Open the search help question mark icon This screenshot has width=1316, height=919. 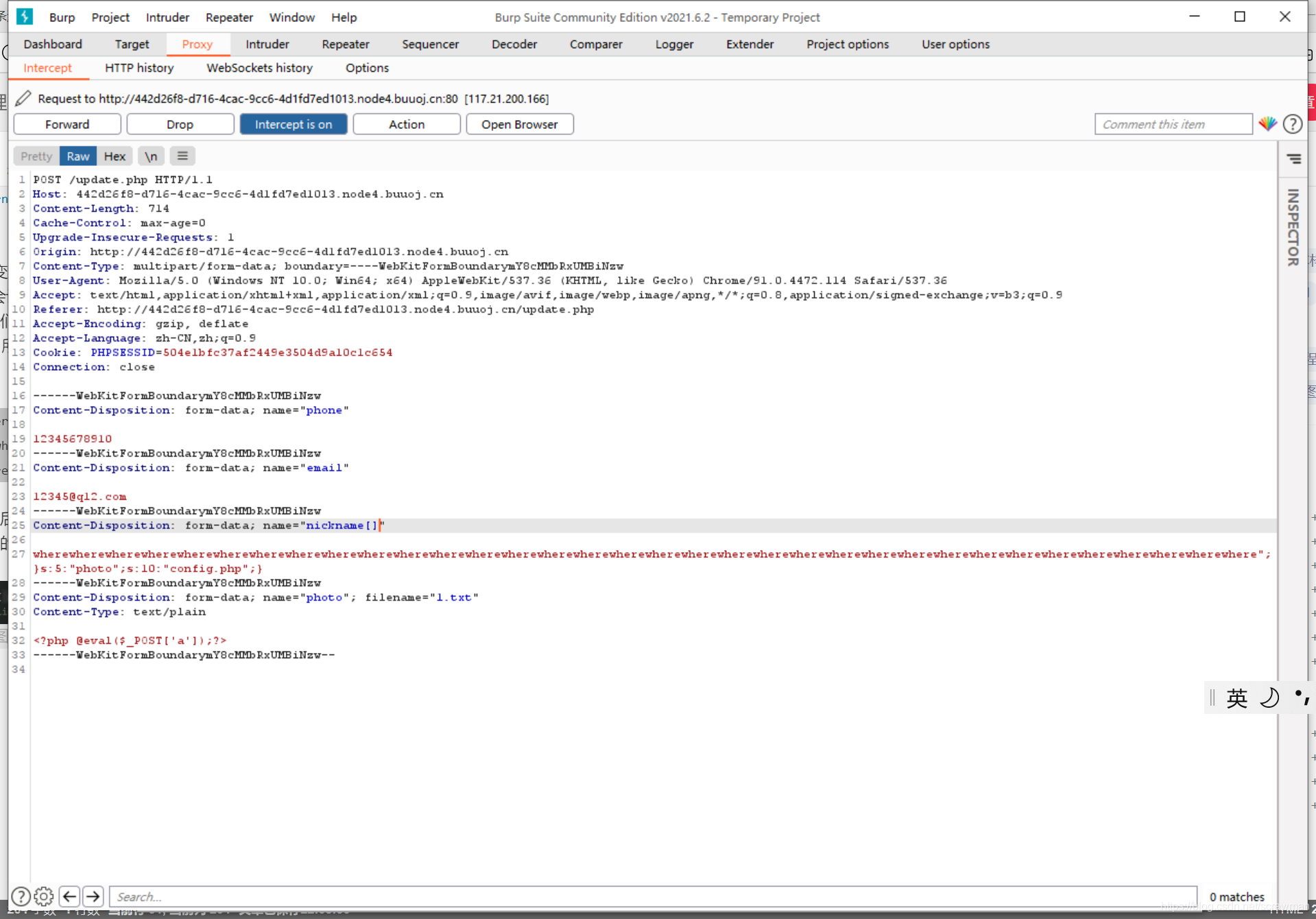coord(21,896)
